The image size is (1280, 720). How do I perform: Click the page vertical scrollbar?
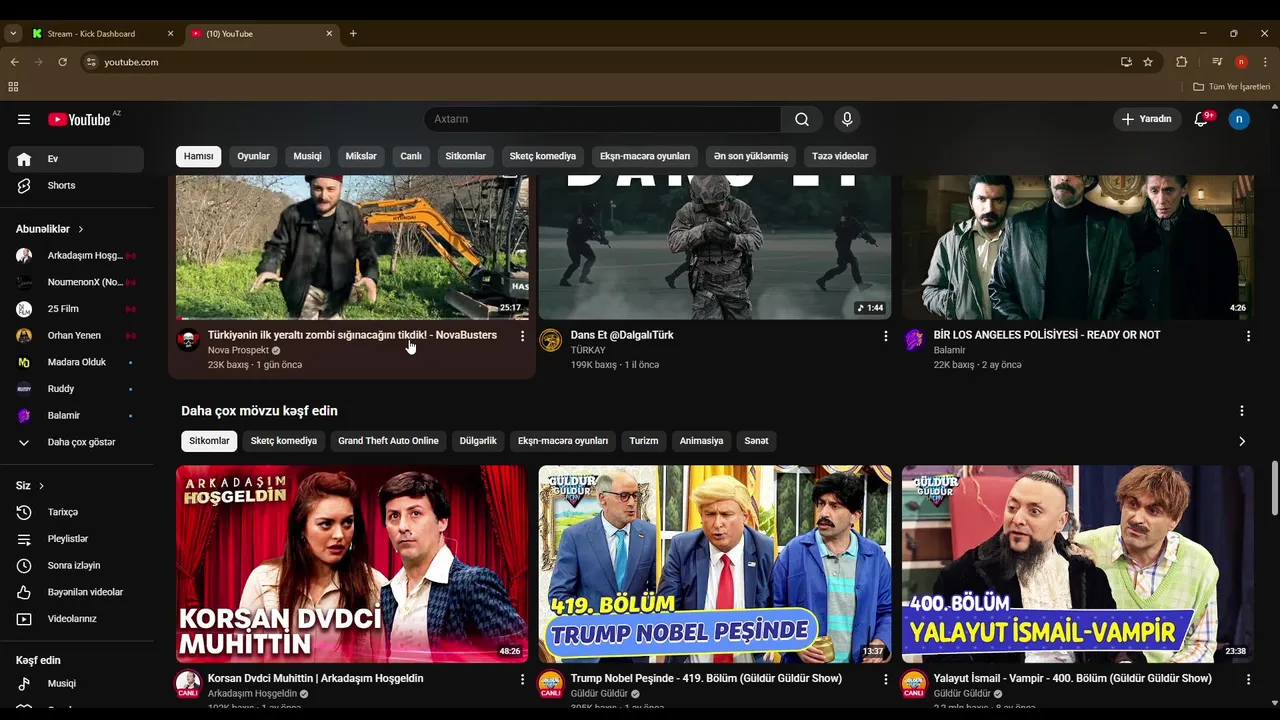tap(1274, 488)
